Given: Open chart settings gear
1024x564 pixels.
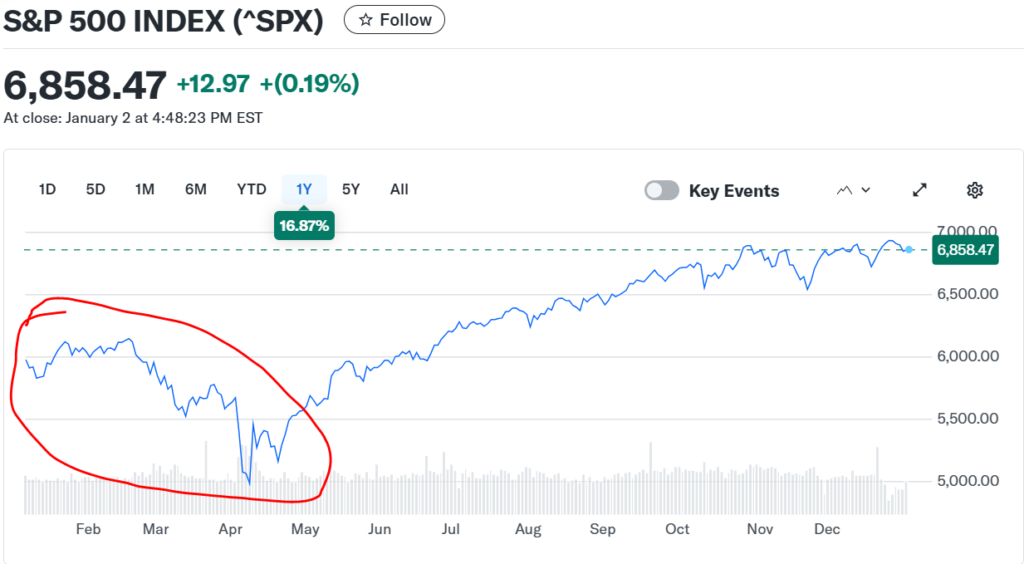Looking at the screenshot, I should [x=975, y=190].
